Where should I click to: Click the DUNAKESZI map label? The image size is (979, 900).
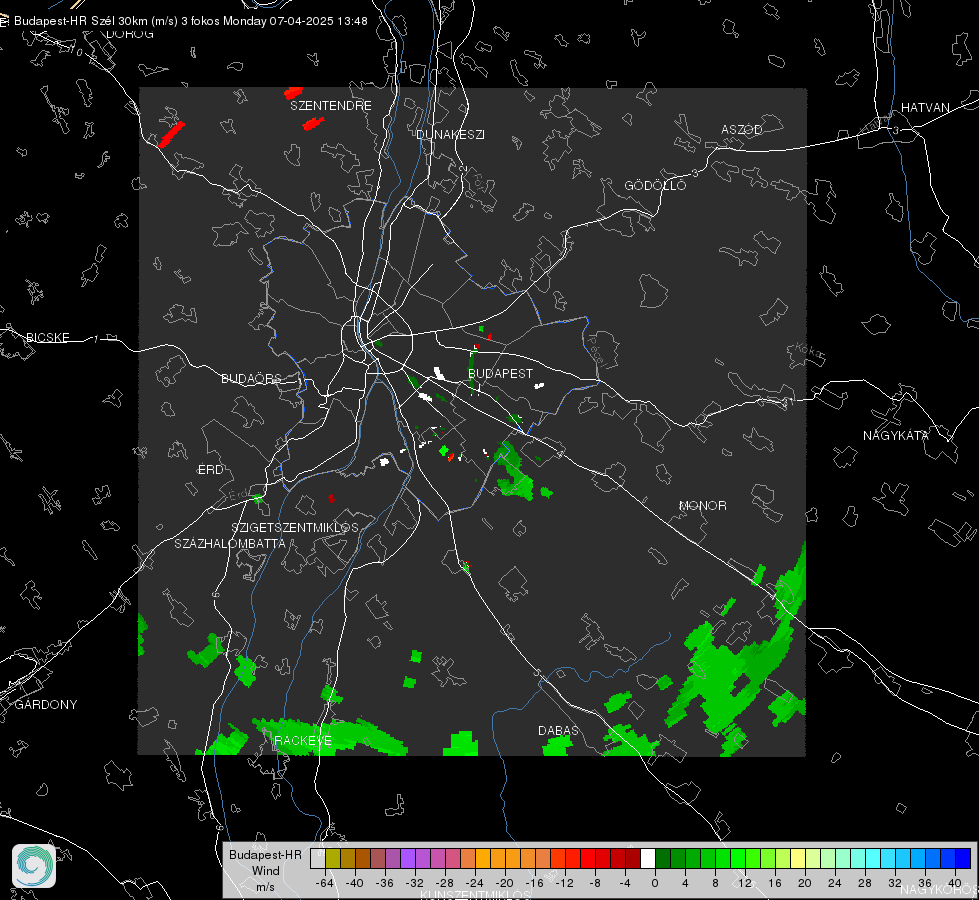(450, 134)
